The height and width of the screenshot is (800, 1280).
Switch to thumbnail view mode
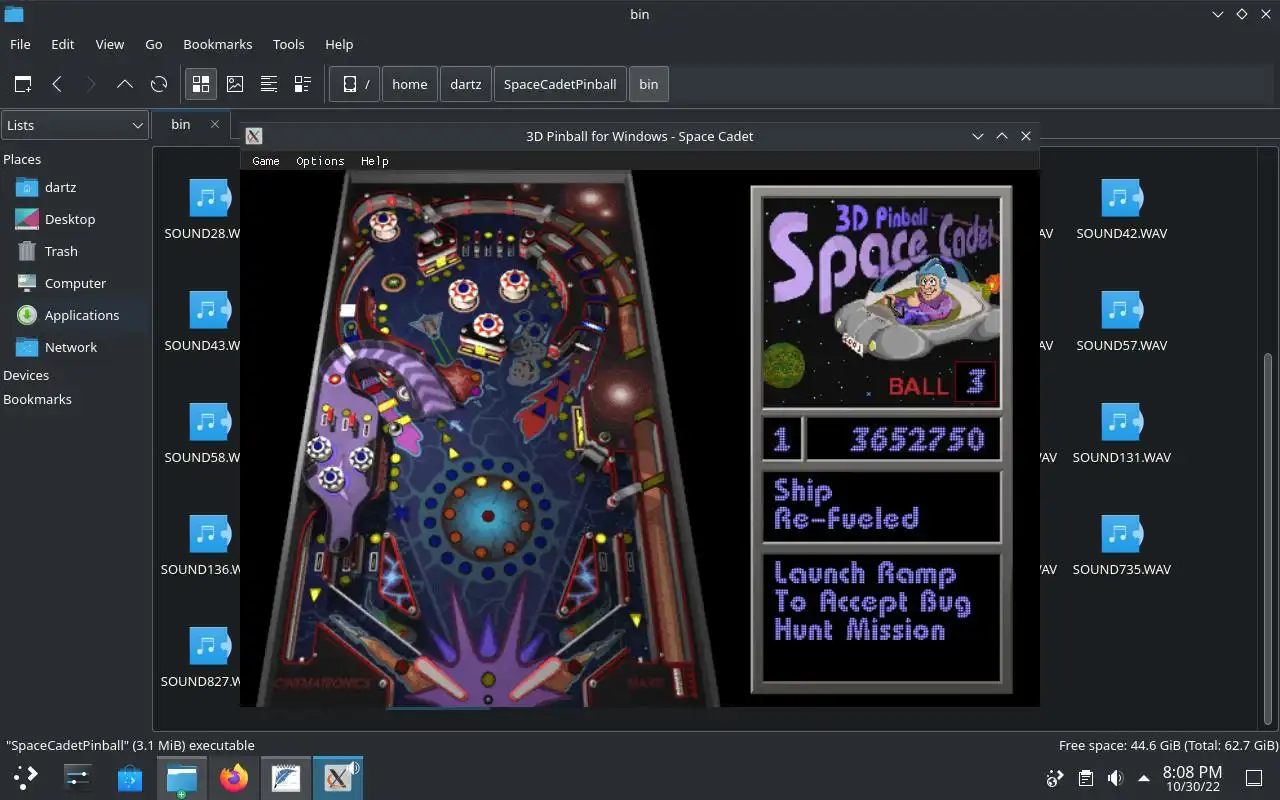pyautogui.click(x=235, y=84)
